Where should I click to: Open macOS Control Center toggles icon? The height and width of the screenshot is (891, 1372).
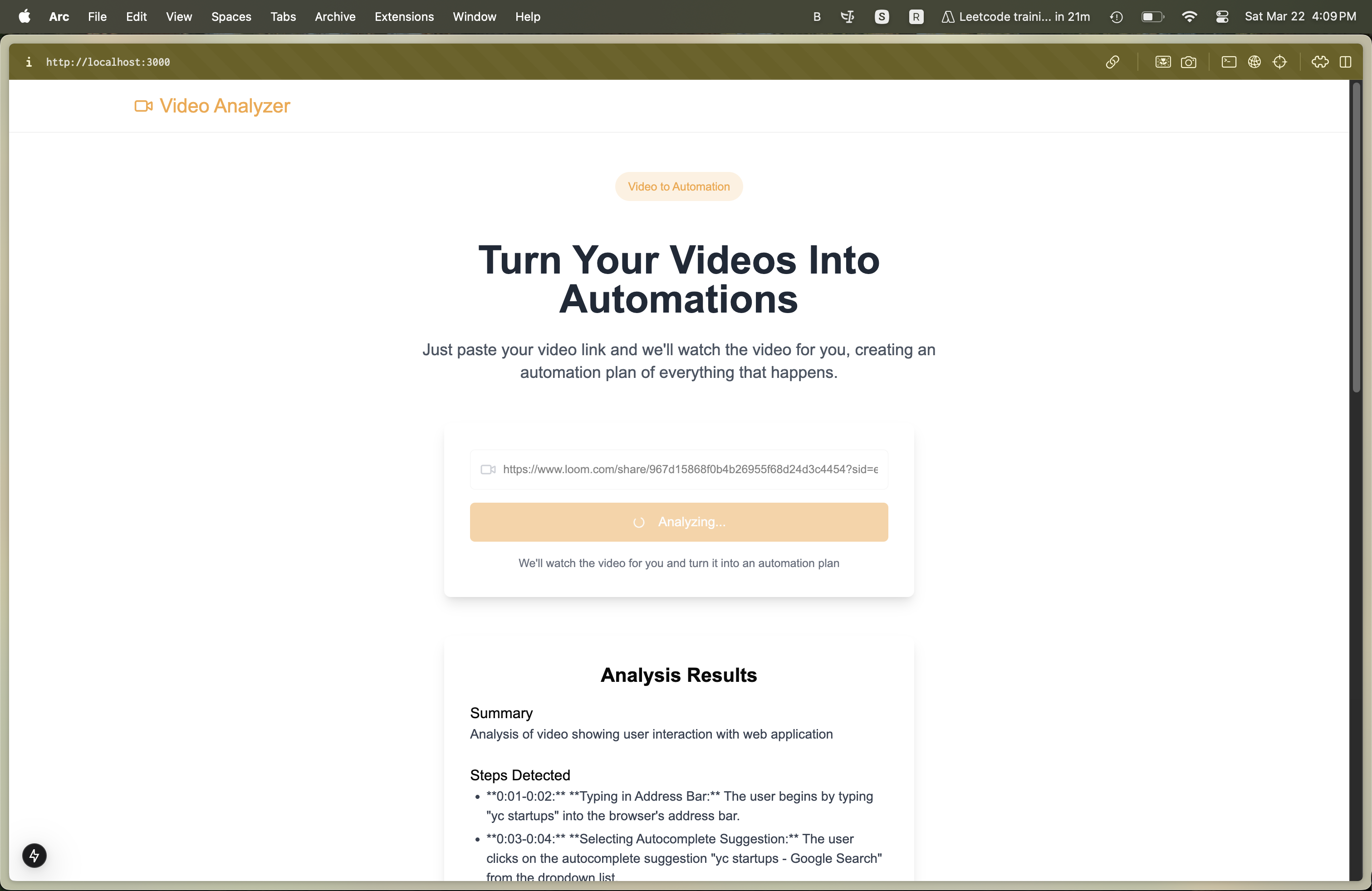(x=1221, y=17)
